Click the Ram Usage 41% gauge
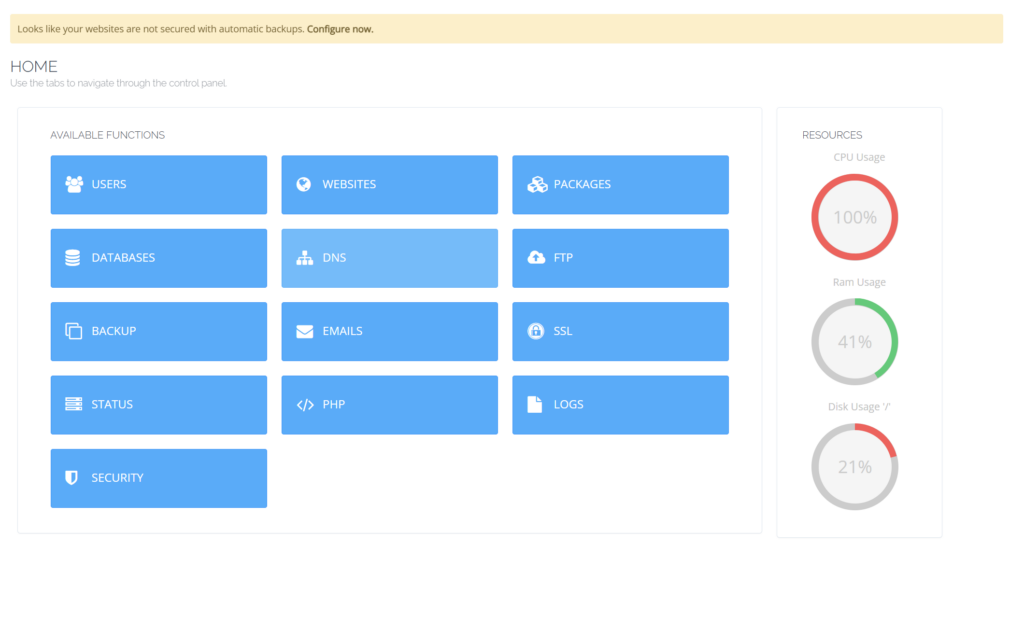The image size is (1024, 644). tap(855, 342)
